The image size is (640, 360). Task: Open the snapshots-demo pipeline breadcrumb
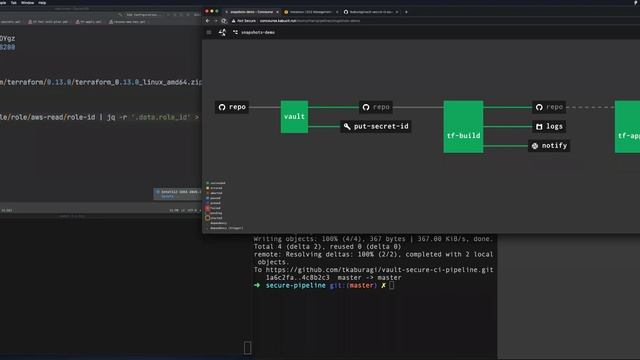pyautogui.click(x=254, y=32)
